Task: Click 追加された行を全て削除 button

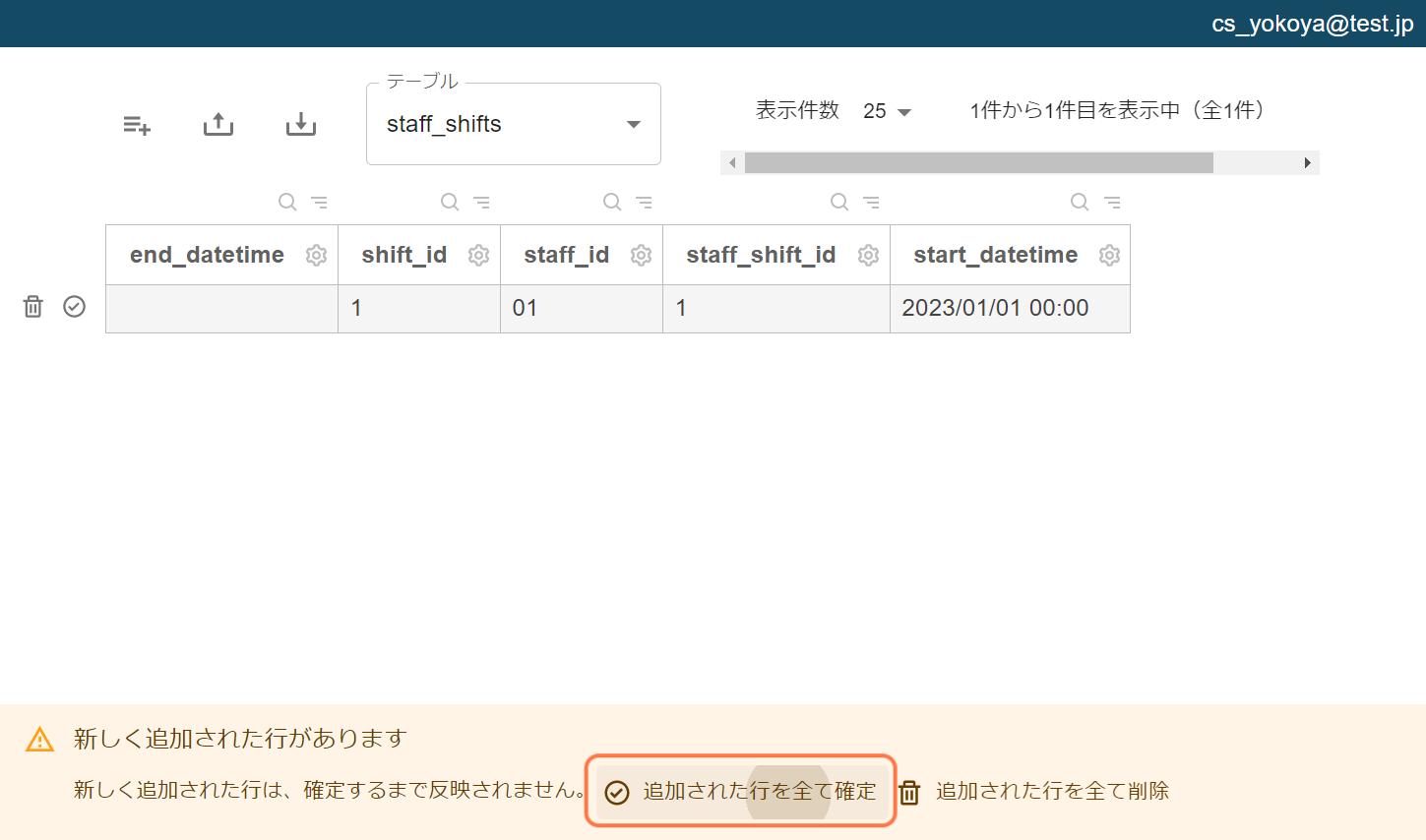Action: click(1033, 792)
